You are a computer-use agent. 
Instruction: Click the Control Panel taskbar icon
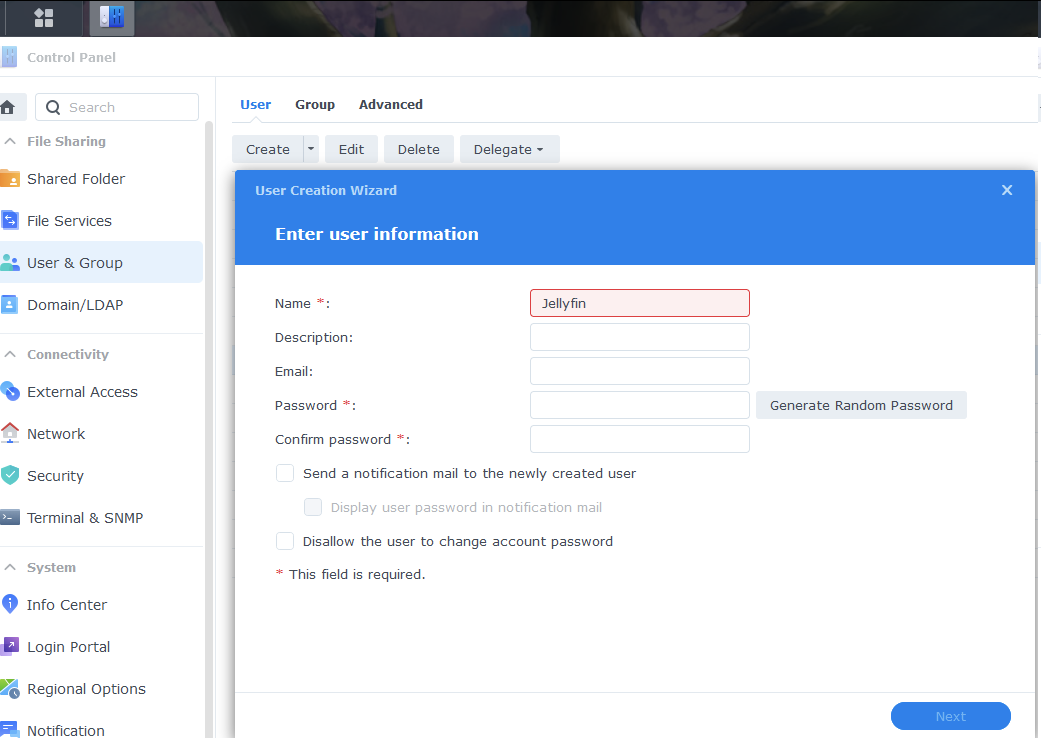click(x=111, y=17)
